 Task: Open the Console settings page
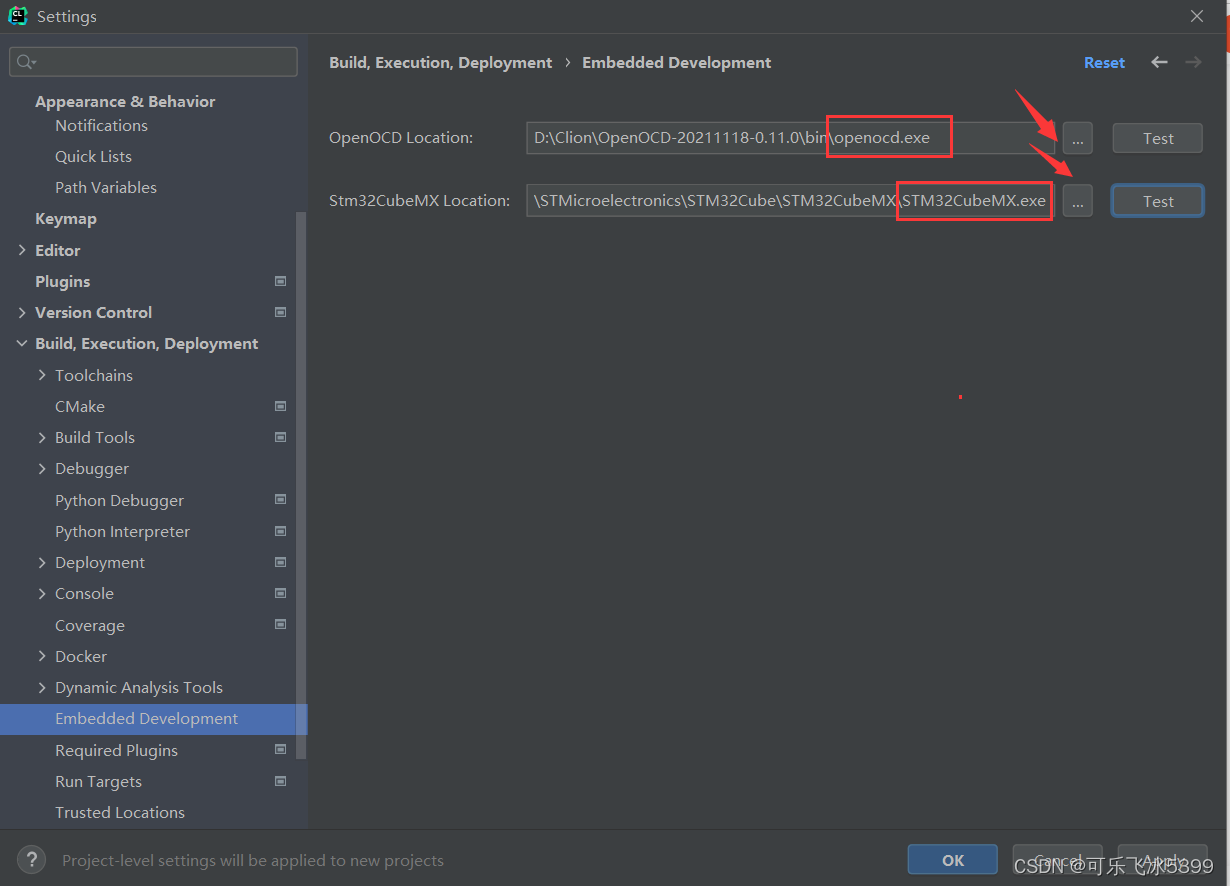coord(84,593)
